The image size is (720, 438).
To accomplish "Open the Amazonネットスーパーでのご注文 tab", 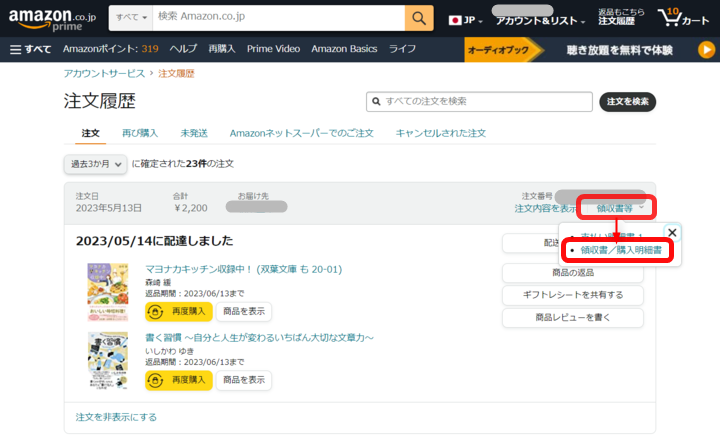I will (x=302, y=133).
